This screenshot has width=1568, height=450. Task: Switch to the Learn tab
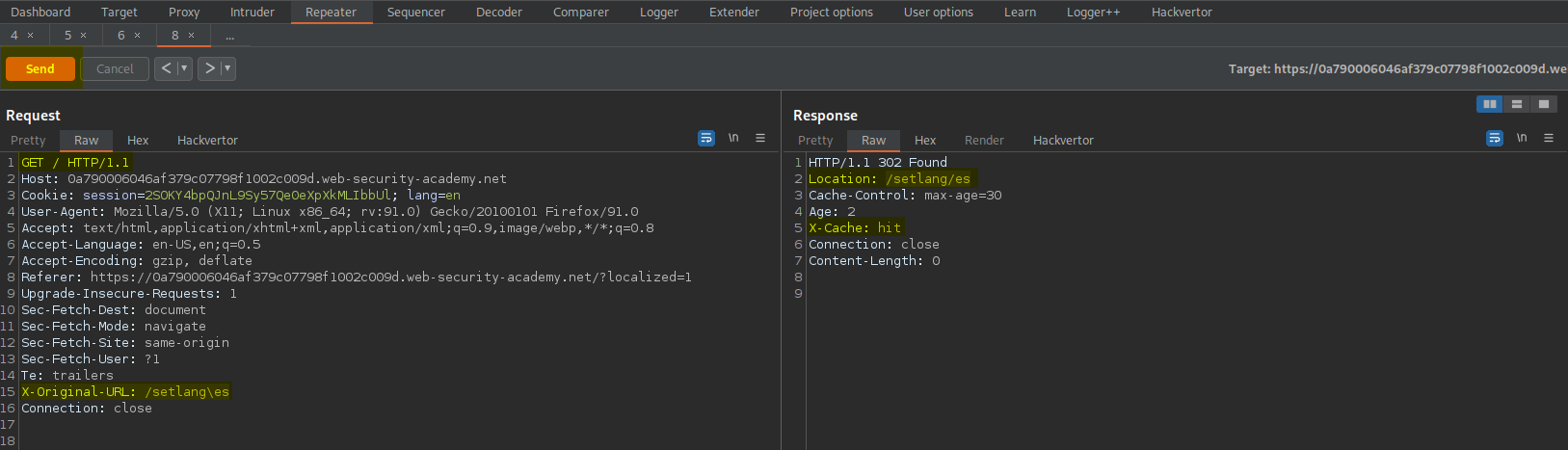(1021, 12)
